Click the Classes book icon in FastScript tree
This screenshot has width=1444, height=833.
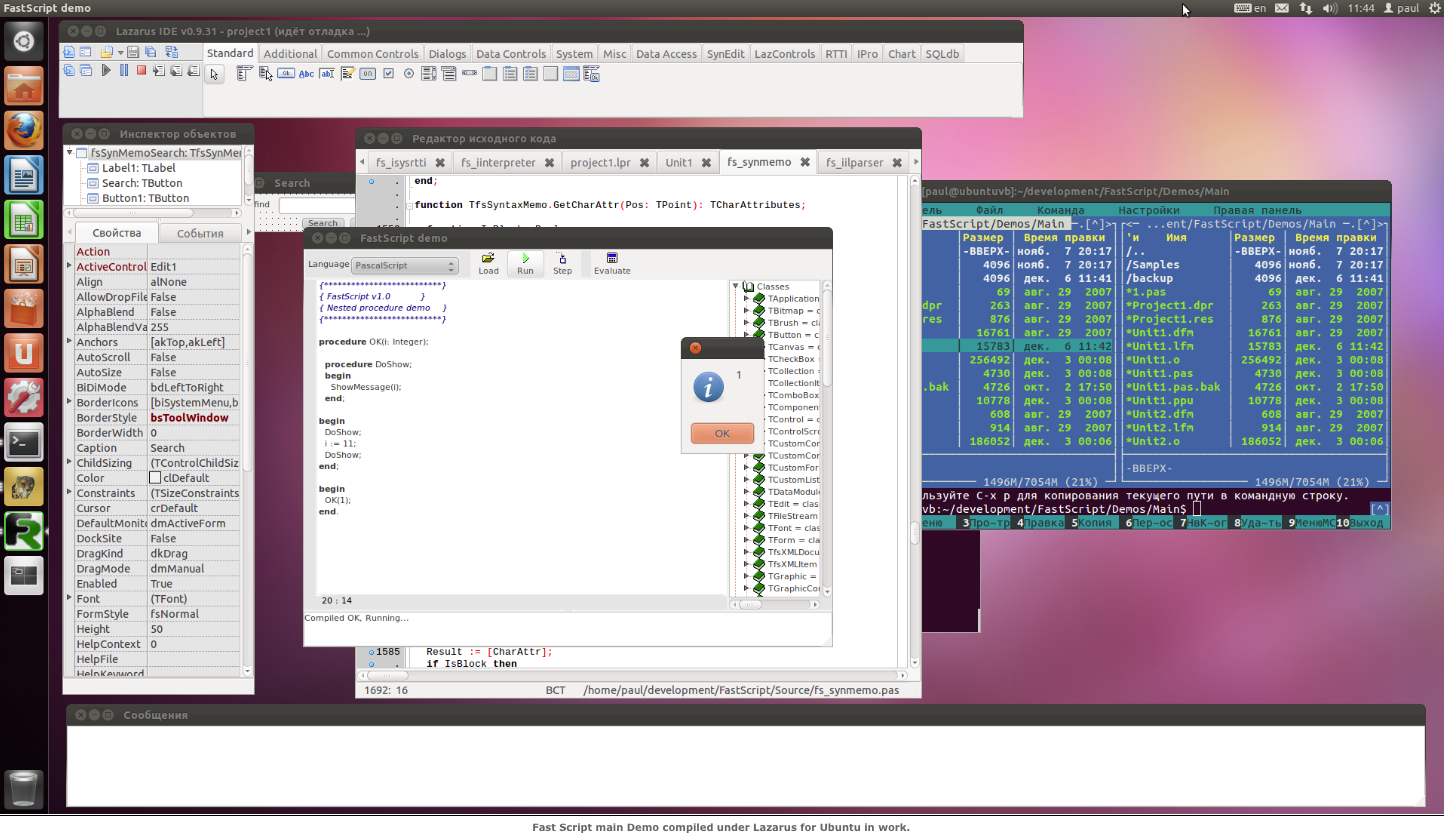(748, 287)
